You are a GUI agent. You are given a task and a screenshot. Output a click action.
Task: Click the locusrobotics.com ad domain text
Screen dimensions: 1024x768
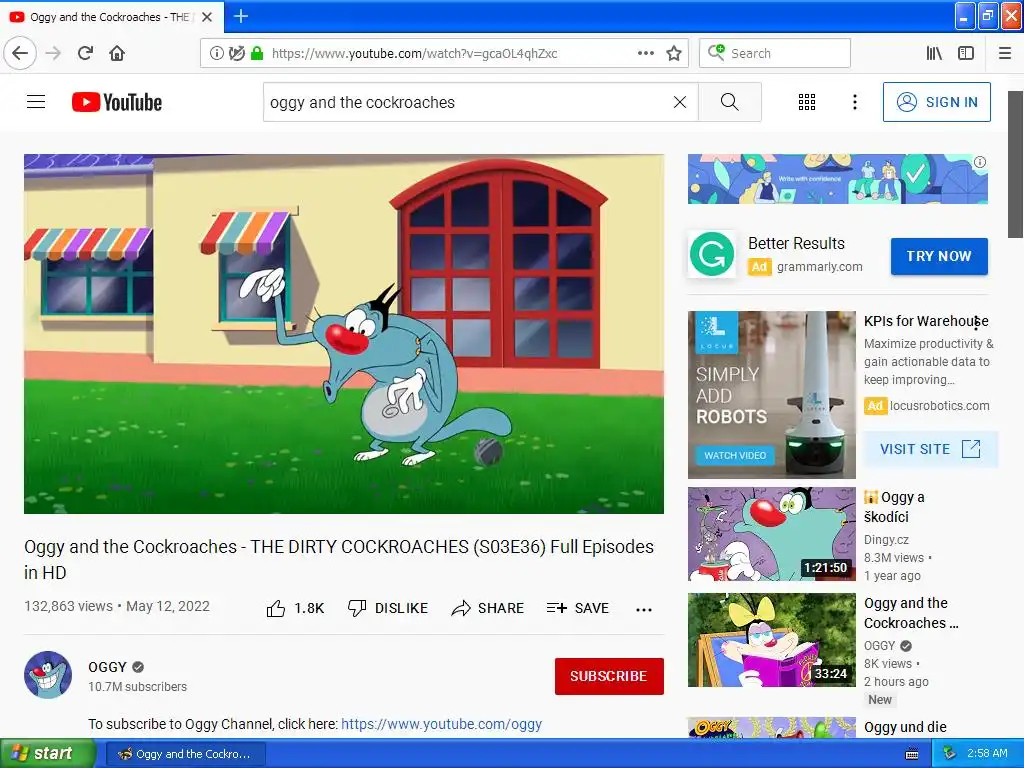click(x=939, y=406)
